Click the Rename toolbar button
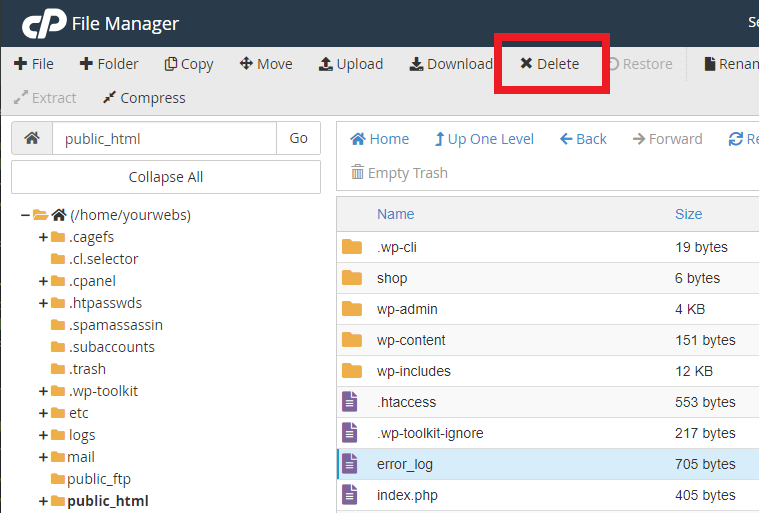The width and height of the screenshot is (759, 513). (731, 64)
